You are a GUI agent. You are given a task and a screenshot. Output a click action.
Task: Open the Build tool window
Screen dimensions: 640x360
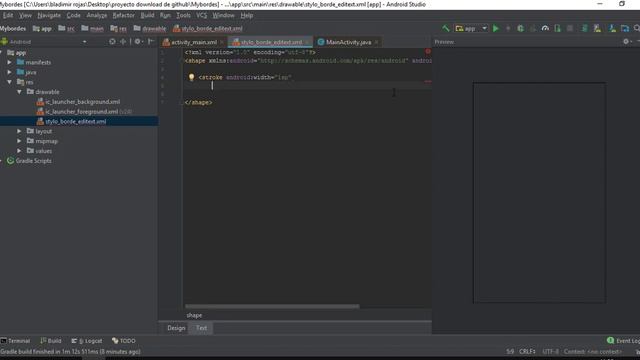51,340
